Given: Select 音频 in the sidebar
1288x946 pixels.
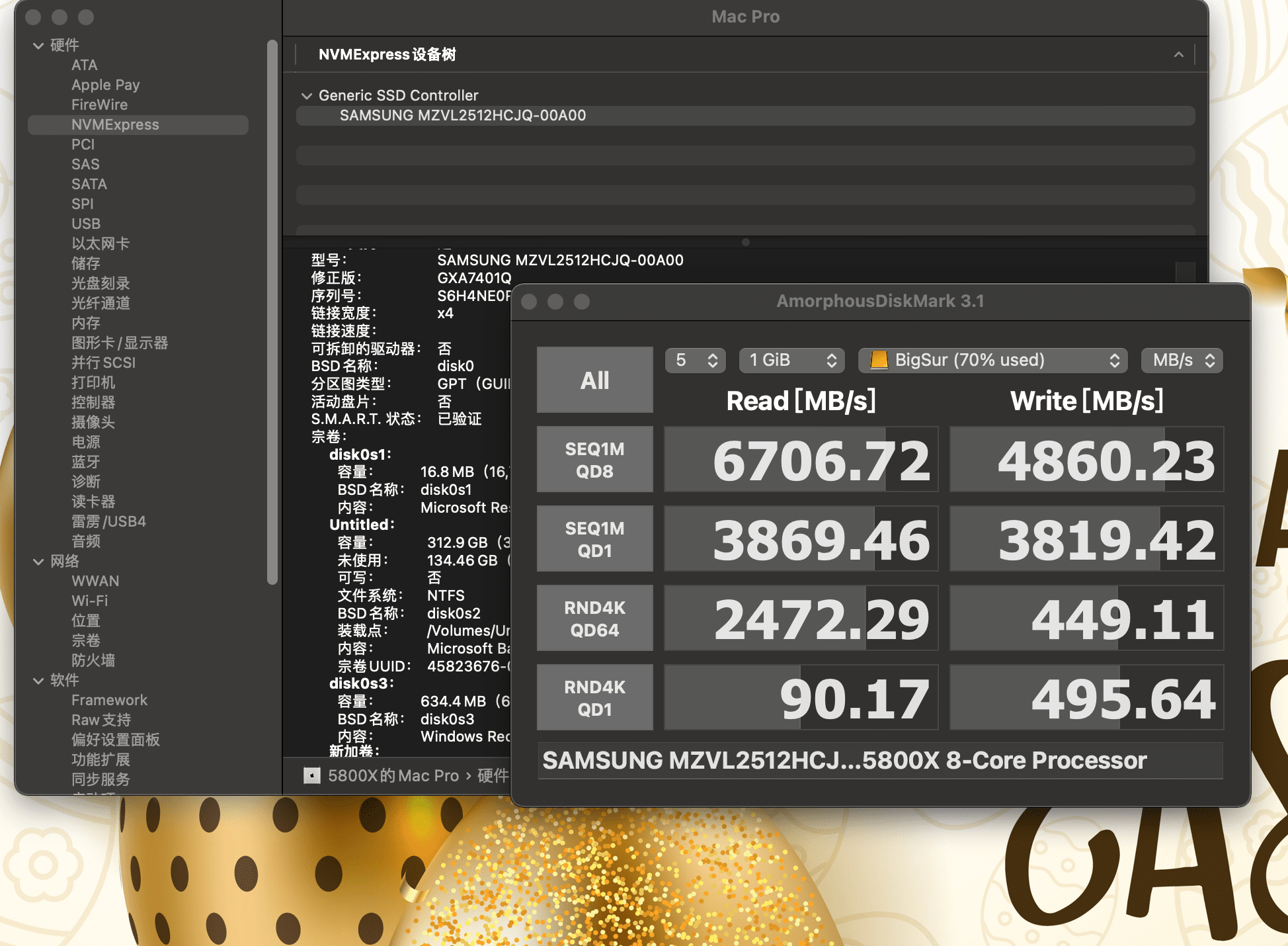Looking at the screenshot, I should pyautogui.click(x=86, y=541).
